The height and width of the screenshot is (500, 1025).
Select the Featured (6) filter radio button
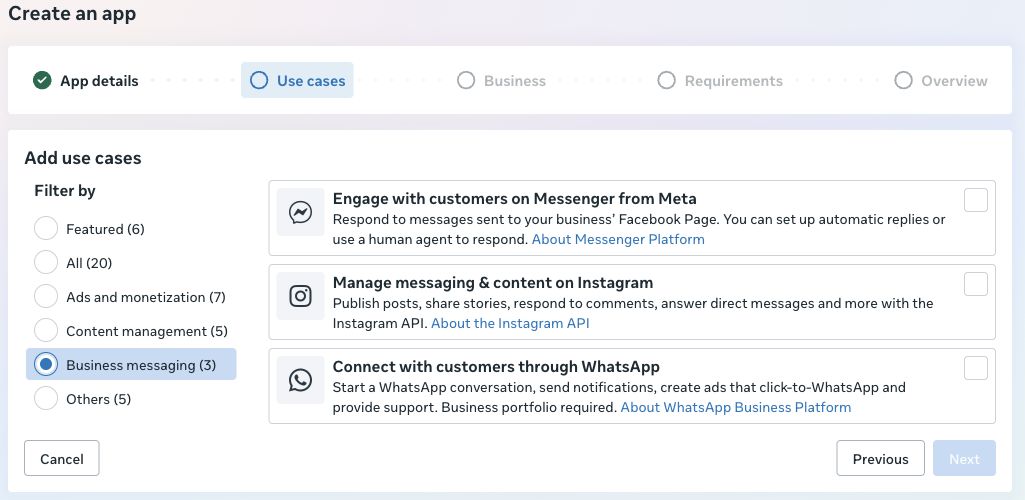point(46,229)
